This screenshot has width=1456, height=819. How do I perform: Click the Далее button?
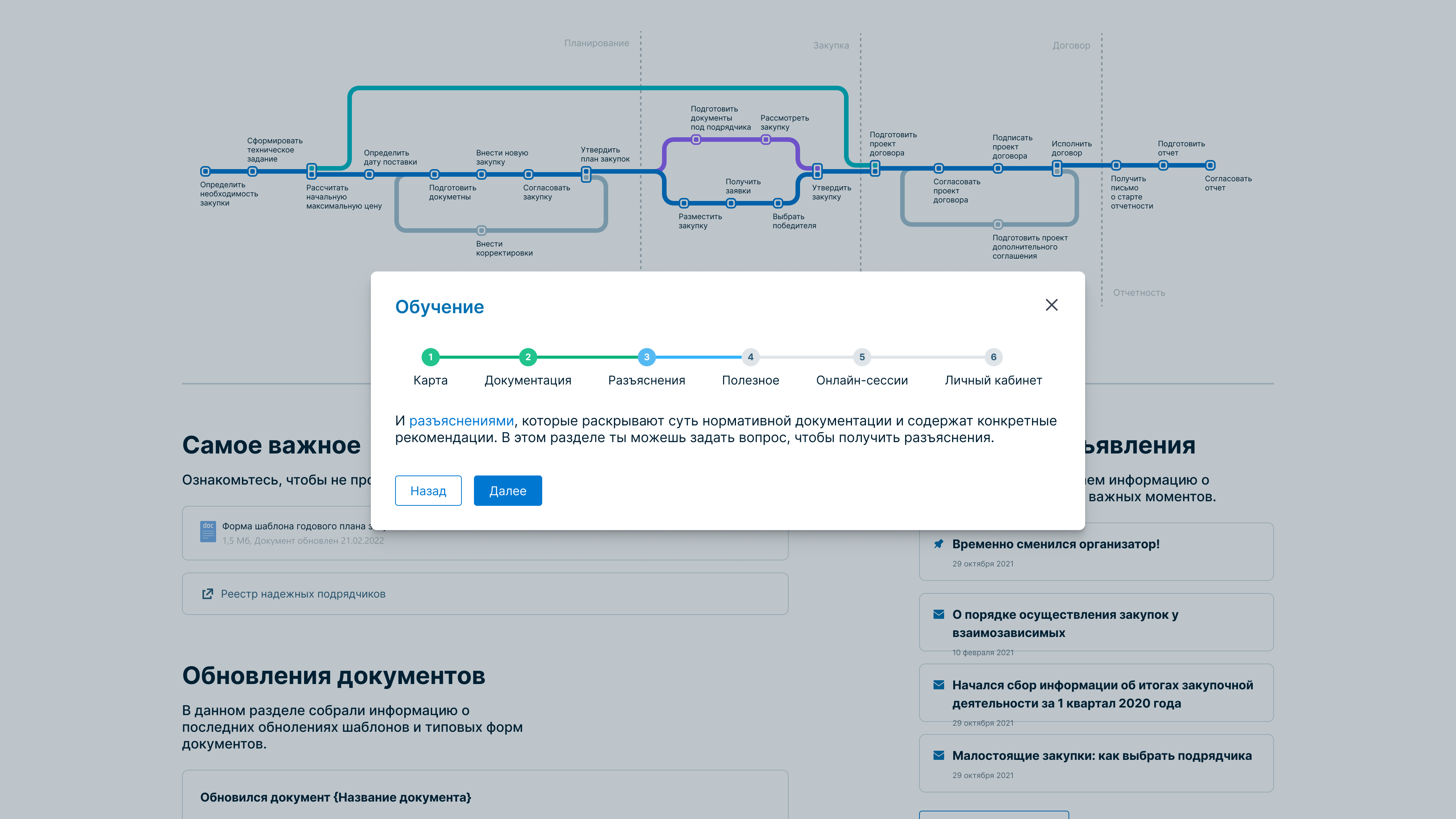point(507,491)
